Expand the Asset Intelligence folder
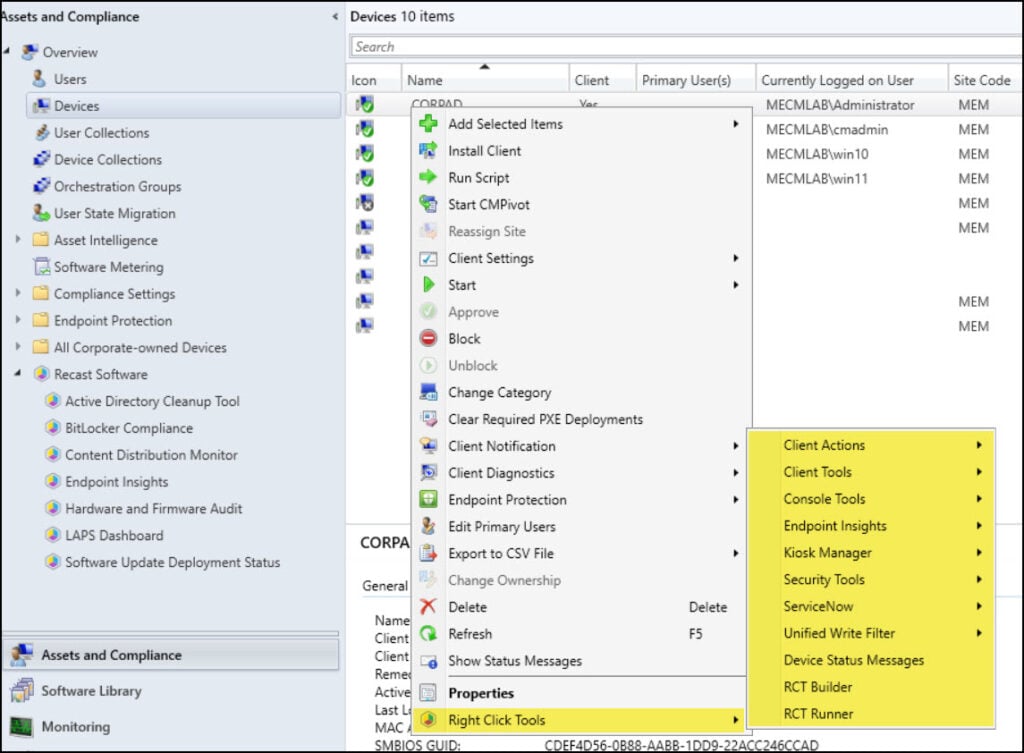Image resolution: width=1024 pixels, height=753 pixels. [x=18, y=240]
